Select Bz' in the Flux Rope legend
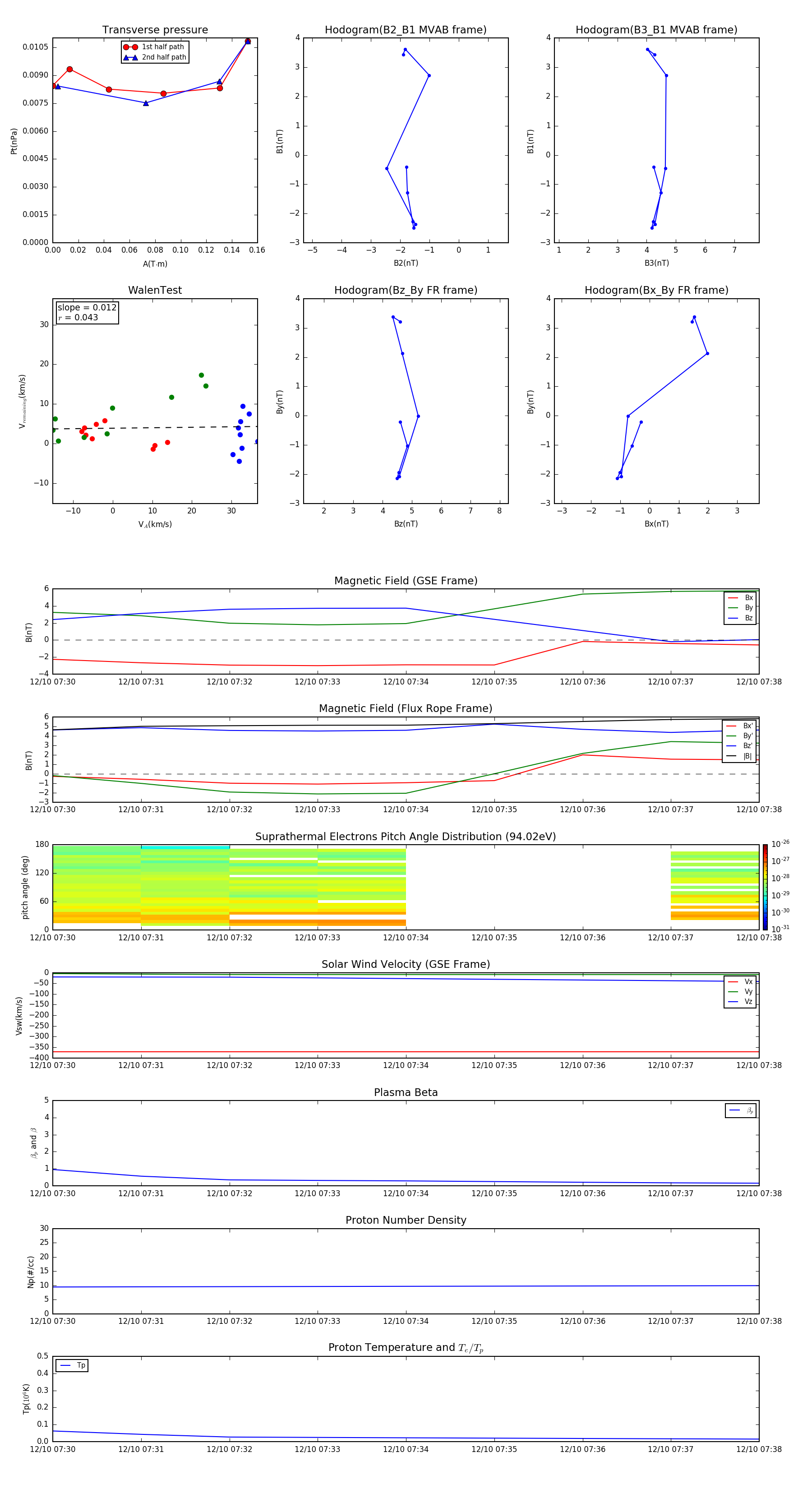The width and height of the screenshot is (812, 1489). 739,746
